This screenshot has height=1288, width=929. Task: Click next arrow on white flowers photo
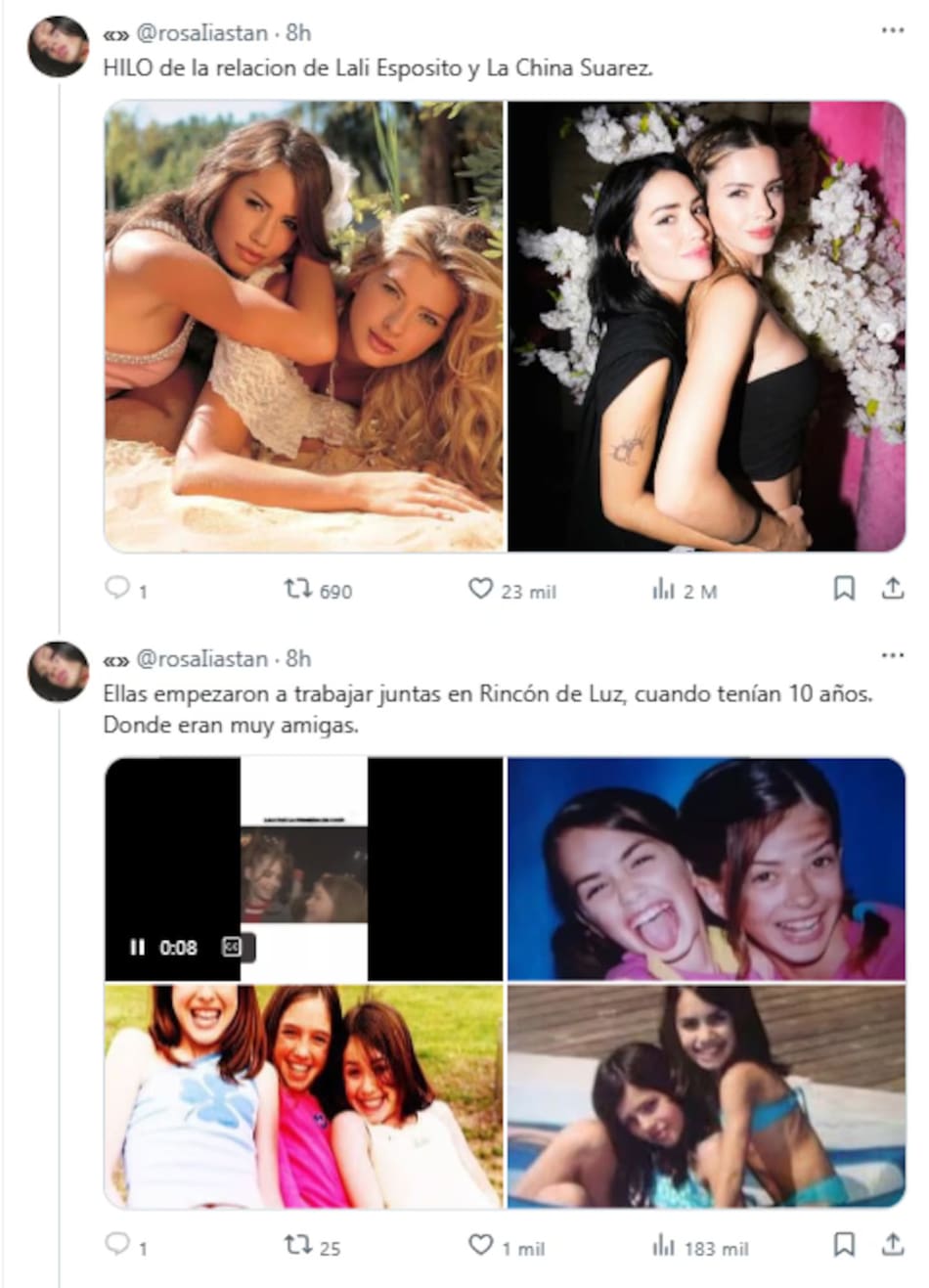pyautogui.click(x=884, y=333)
